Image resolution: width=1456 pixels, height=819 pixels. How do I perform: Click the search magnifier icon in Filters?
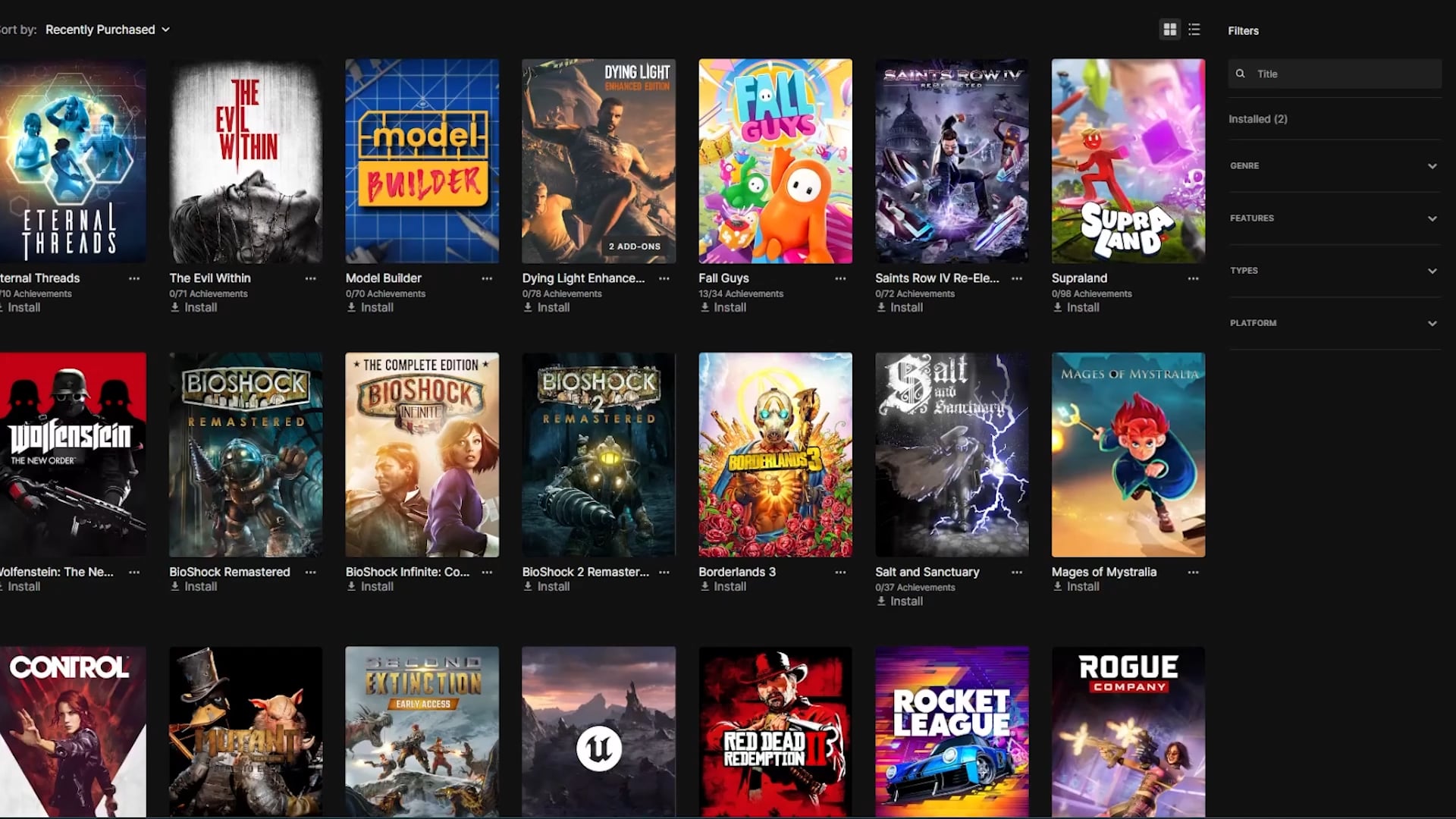click(1241, 74)
